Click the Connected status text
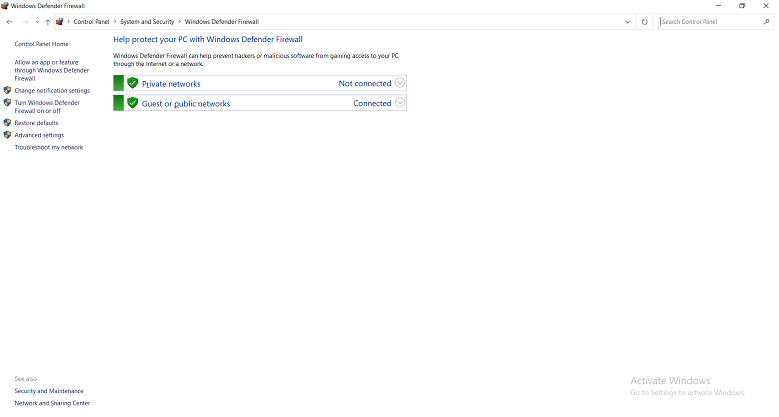The height and width of the screenshot is (417, 779). pyautogui.click(x=372, y=103)
